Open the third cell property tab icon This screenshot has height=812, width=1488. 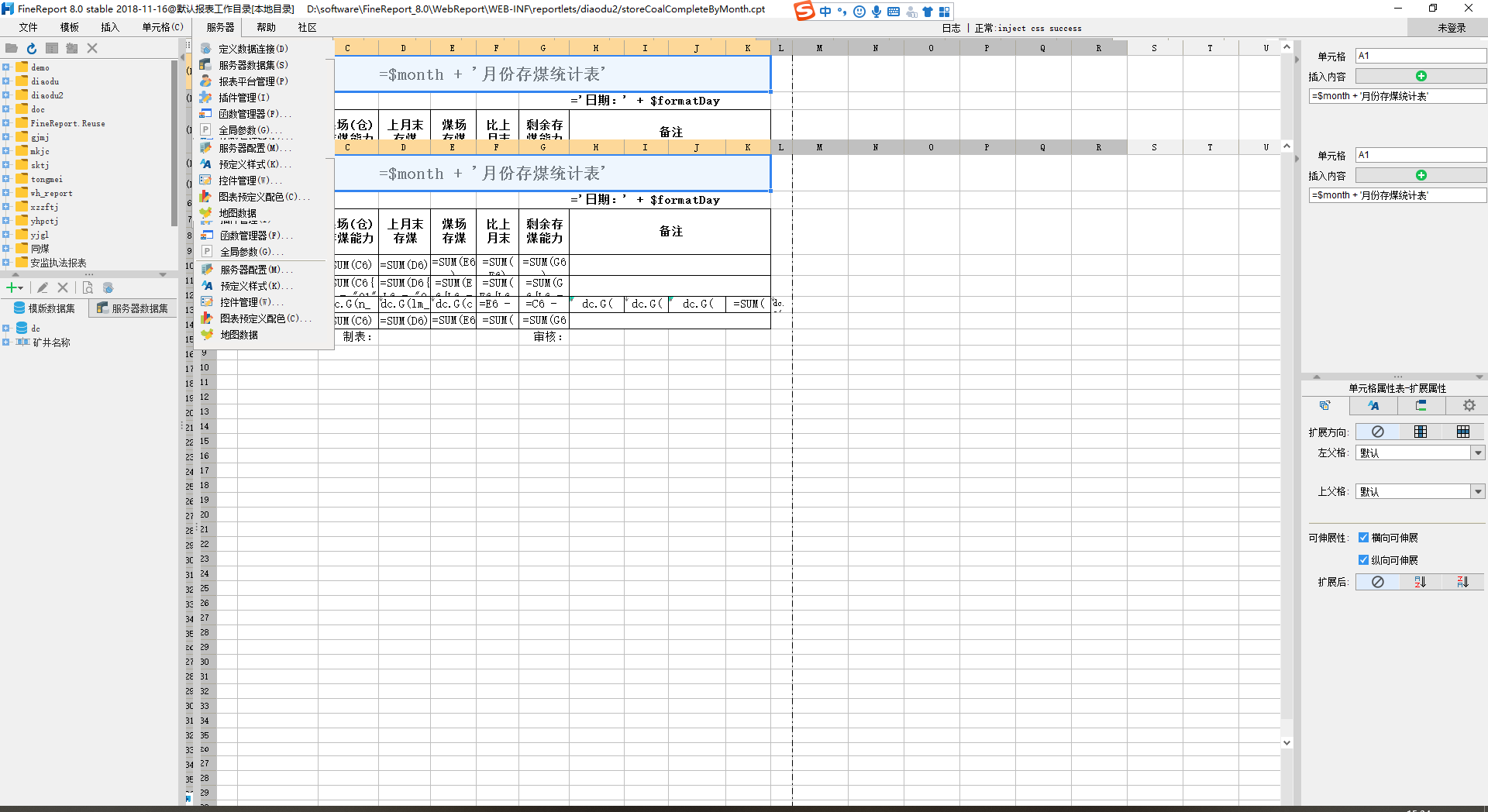pos(1421,405)
